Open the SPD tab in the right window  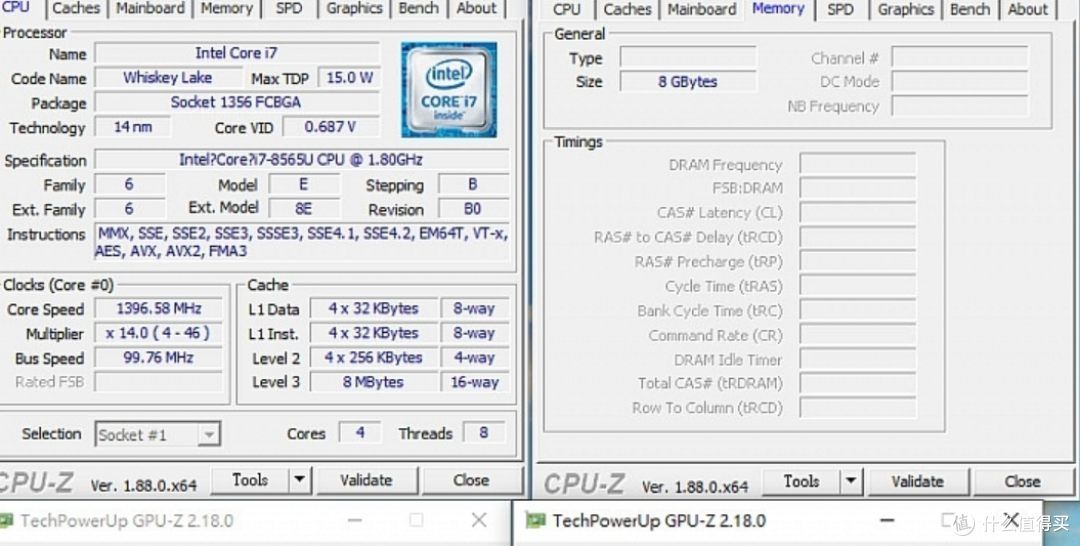click(x=840, y=9)
